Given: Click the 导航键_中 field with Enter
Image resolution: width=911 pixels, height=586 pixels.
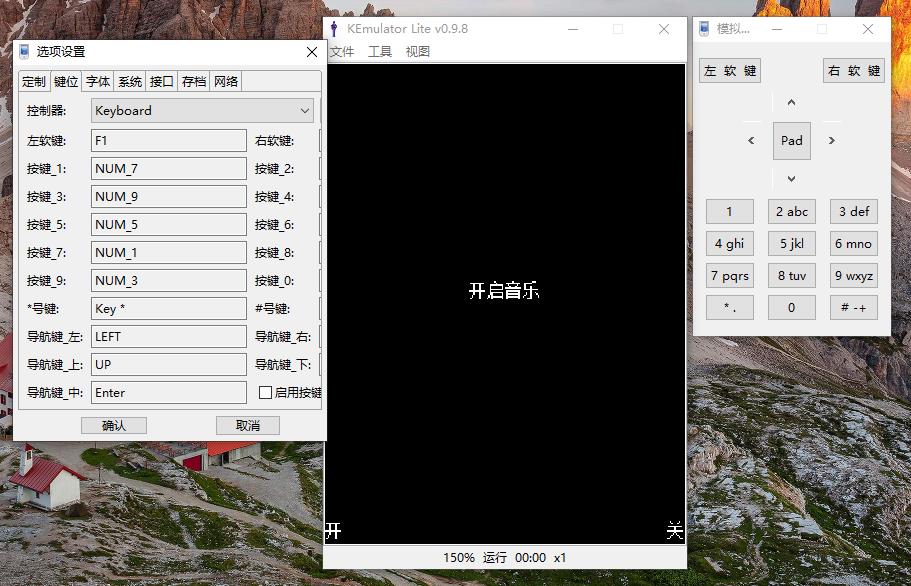Looking at the screenshot, I should tap(168, 393).
